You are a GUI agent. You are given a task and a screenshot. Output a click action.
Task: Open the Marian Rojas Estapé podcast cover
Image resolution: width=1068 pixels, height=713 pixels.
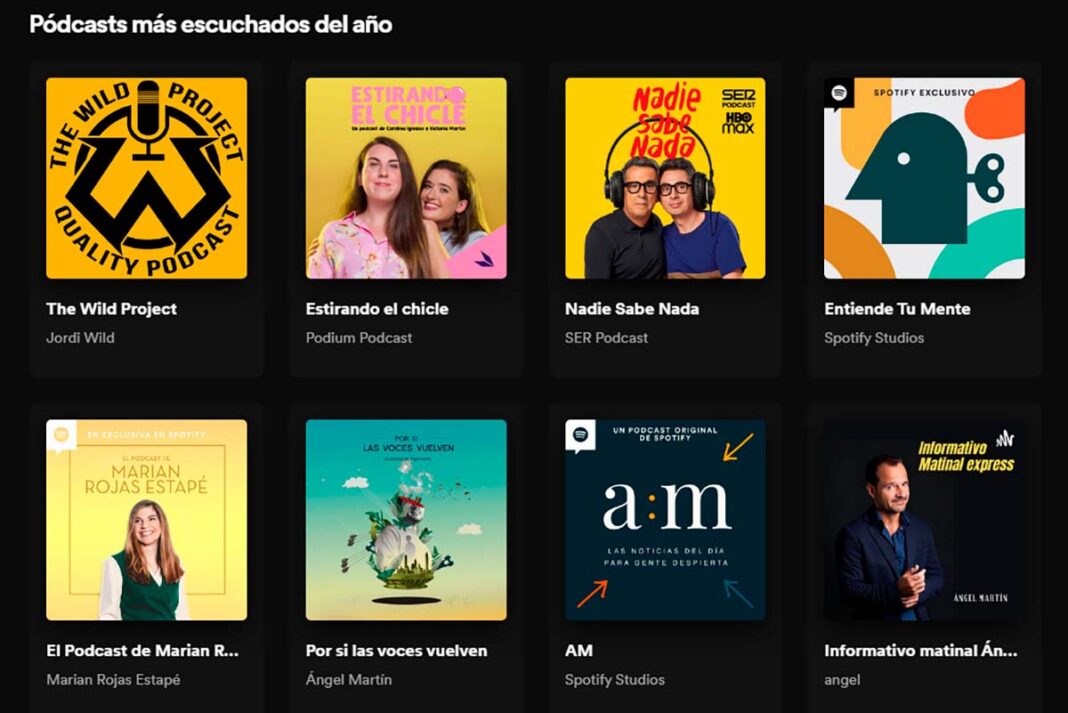(x=146, y=520)
